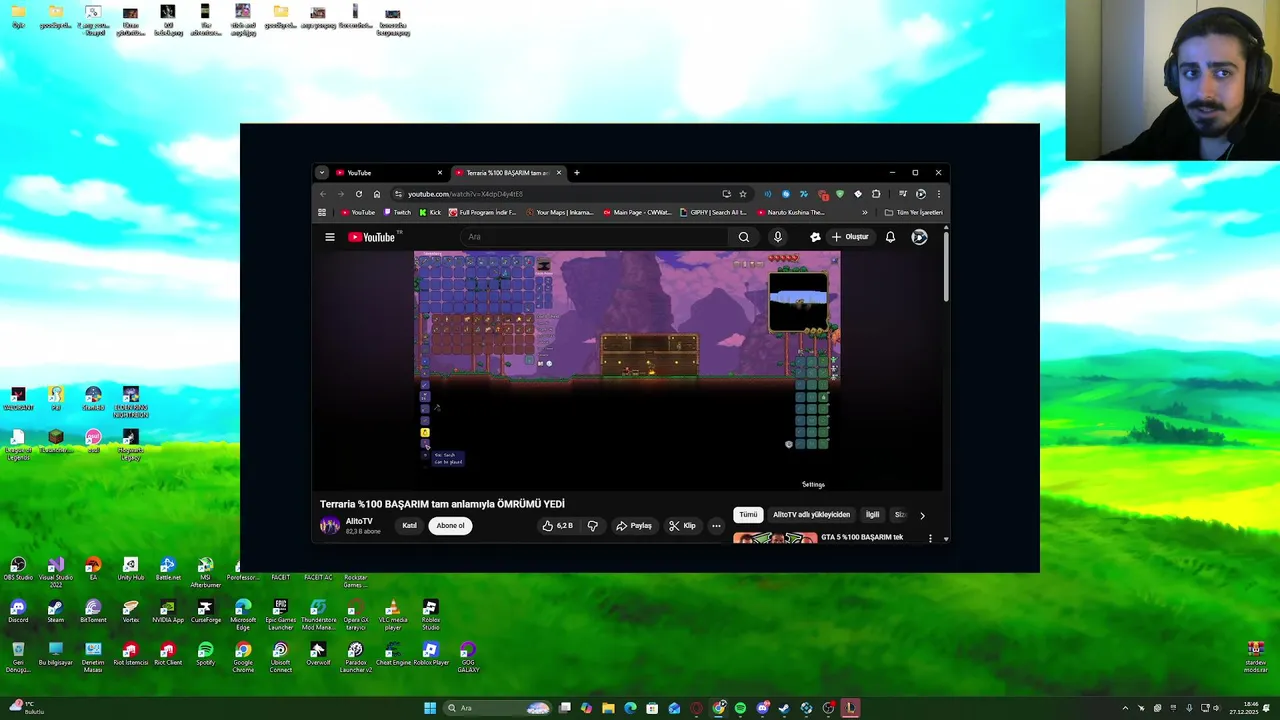The width and height of the screenshot is (1280, 720).
Task: Open Cheat Engine desktop shortcut
Action: (x=393, y=654)
